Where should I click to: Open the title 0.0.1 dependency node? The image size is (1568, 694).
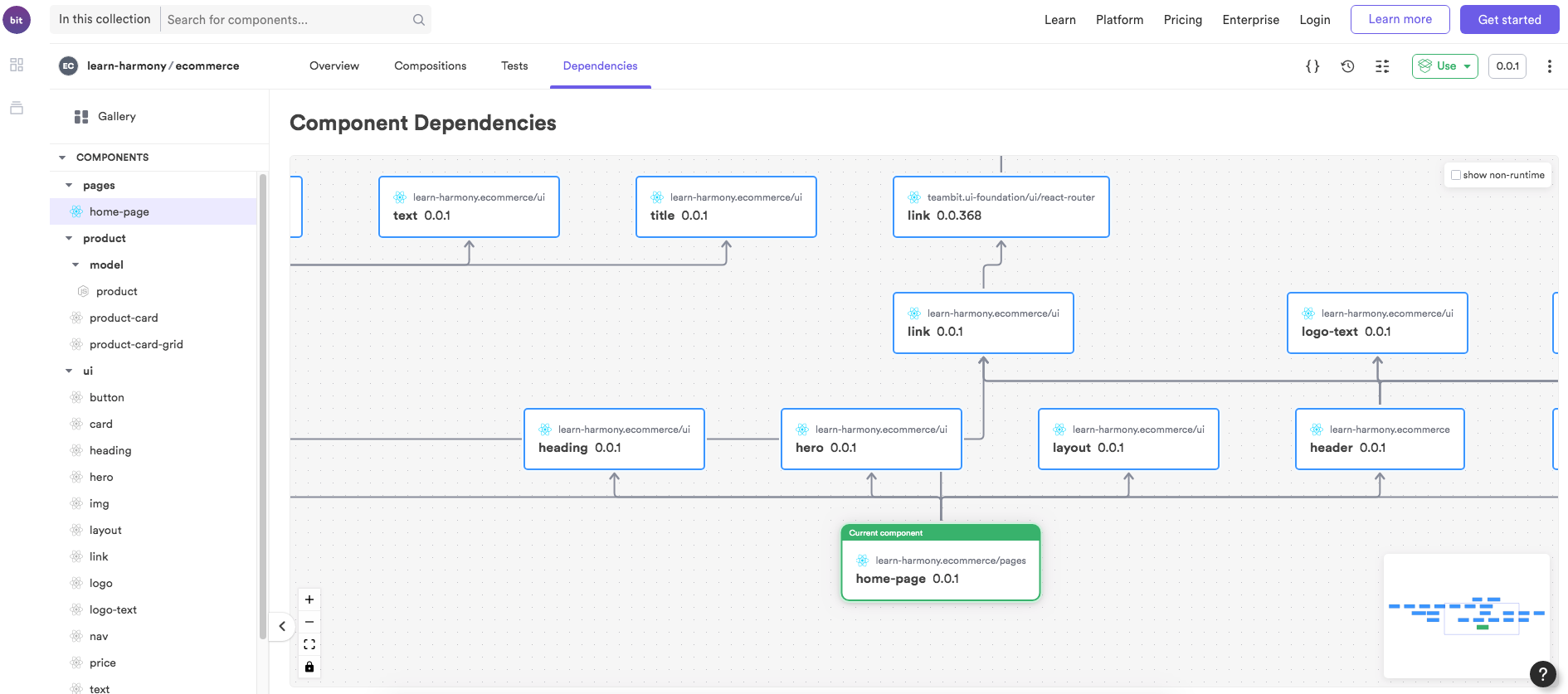726,207
